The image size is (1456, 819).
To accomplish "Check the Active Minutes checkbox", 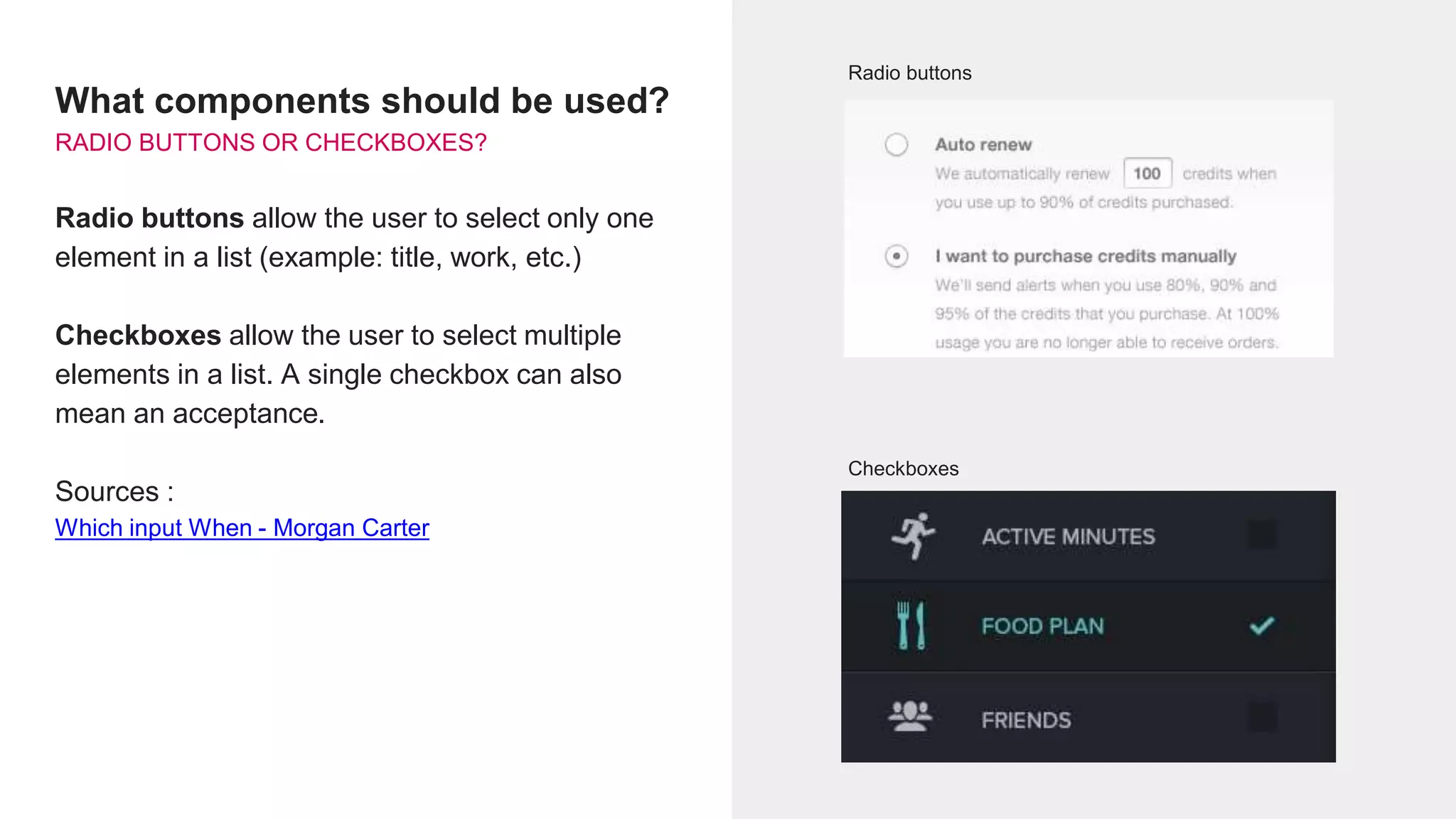I will (1262, 535).
